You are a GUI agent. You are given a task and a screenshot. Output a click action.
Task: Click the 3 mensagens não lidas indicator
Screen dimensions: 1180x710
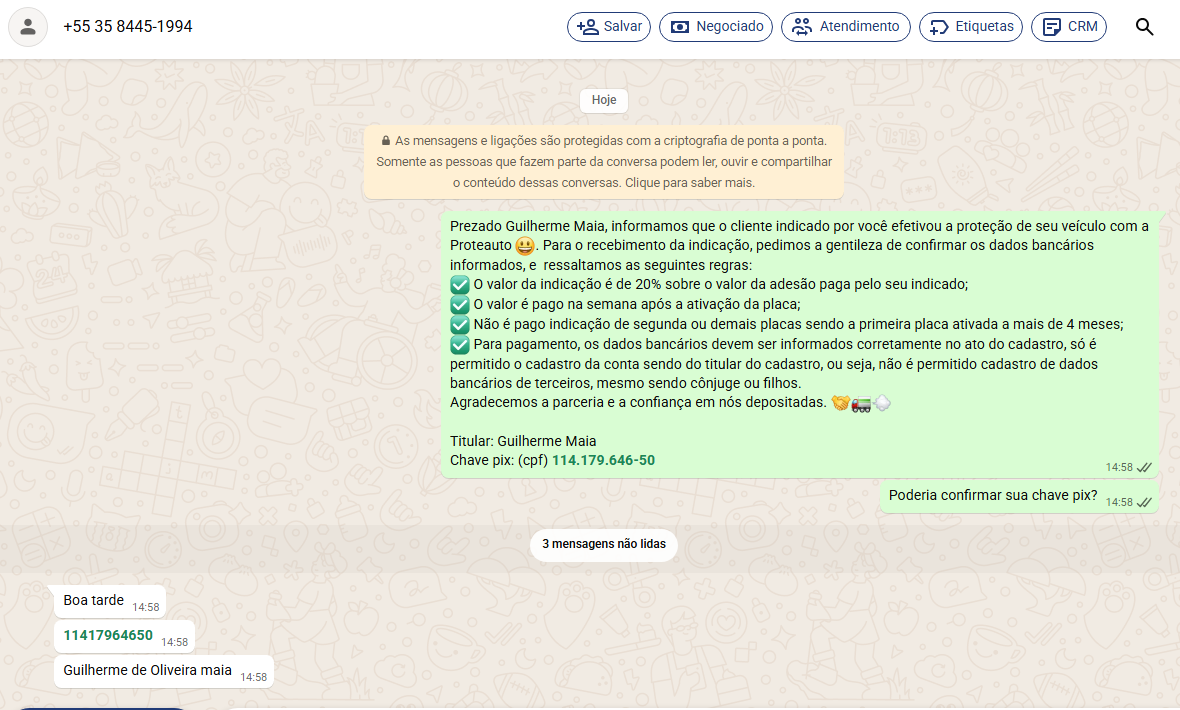pos(603,545)
